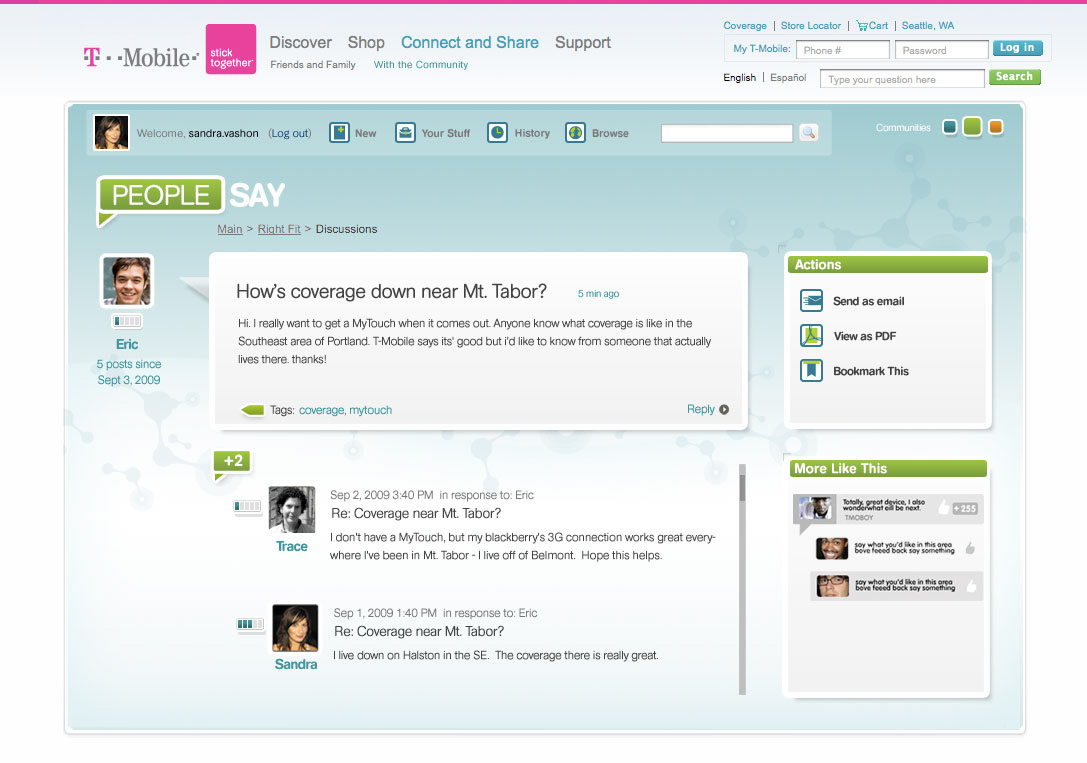Click Trace's profile photo
Screen dimensions: 1087x763
(292, 509)
